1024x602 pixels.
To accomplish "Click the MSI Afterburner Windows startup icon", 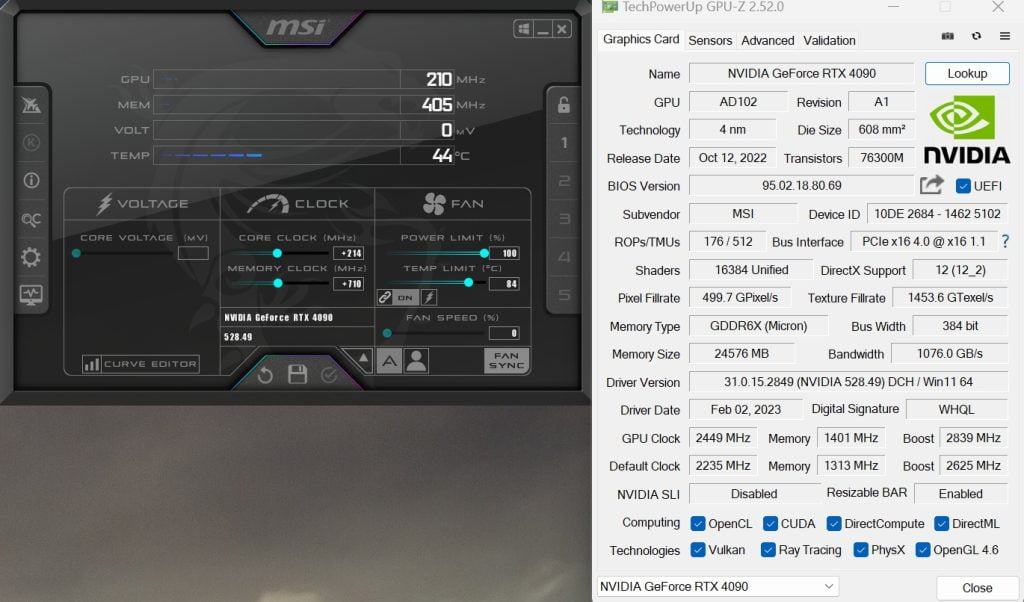I will 524,29.
